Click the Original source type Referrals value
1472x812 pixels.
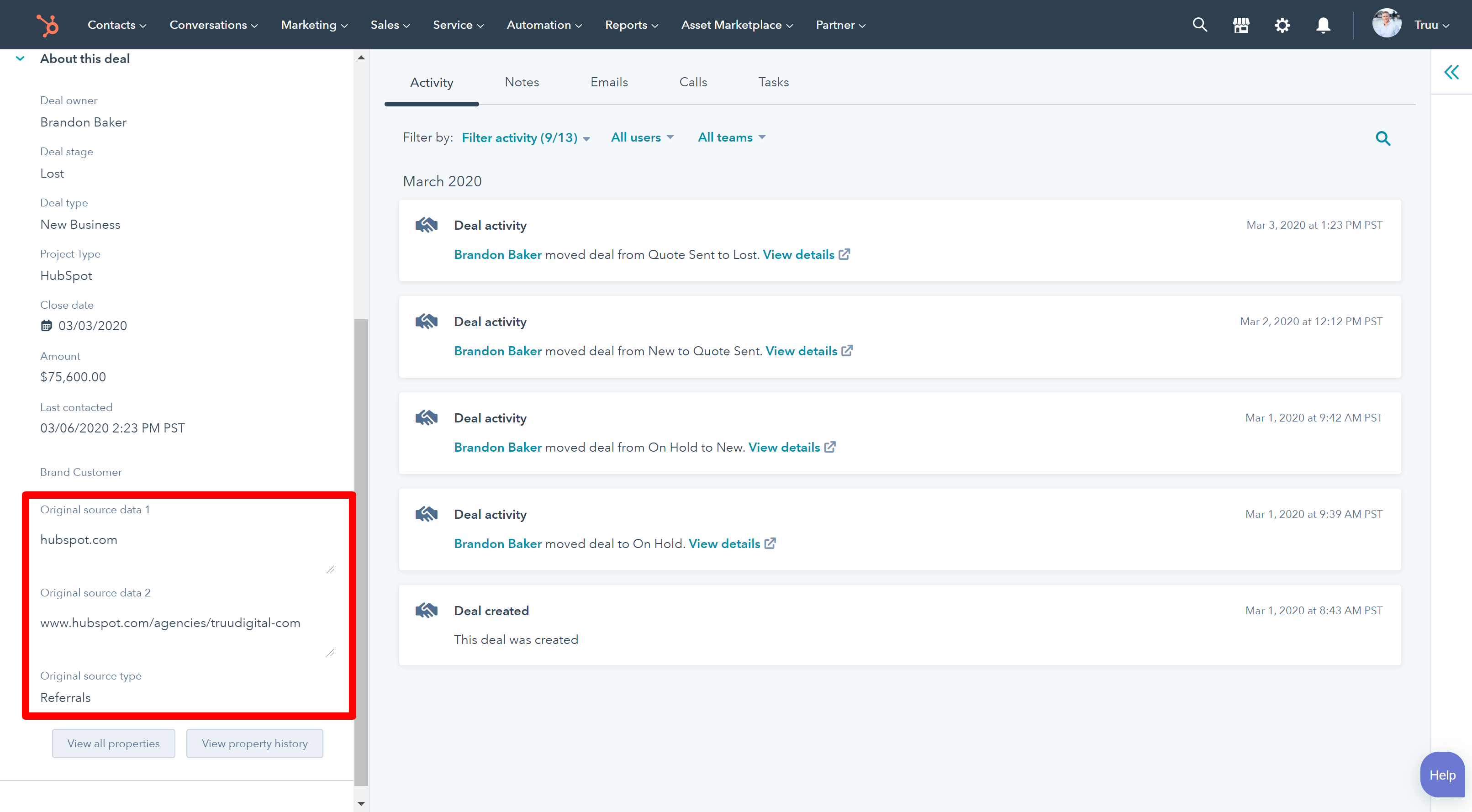point(65,698)
